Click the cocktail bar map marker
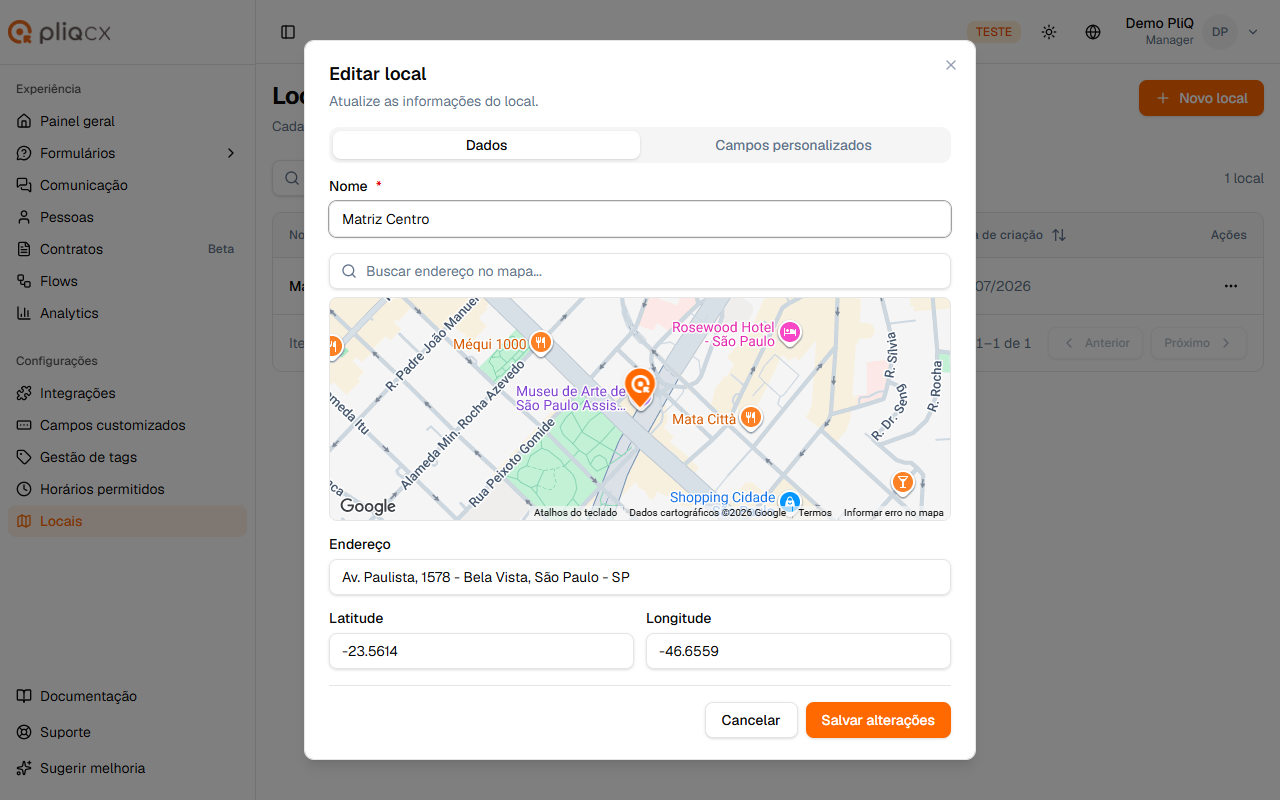This screenshot has width=1280, height=800. (902, 484)
